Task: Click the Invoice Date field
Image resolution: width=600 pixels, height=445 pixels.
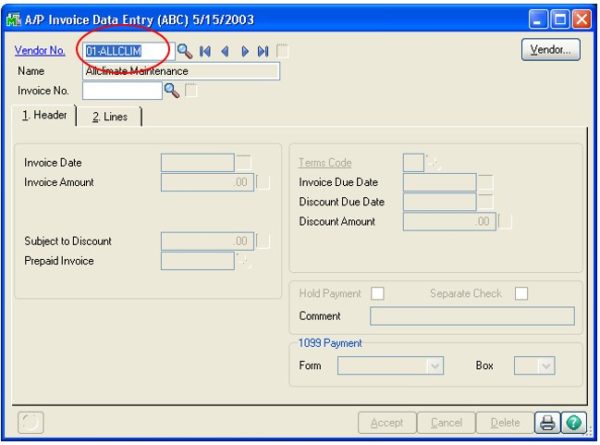Action: (x=198, y=163)
